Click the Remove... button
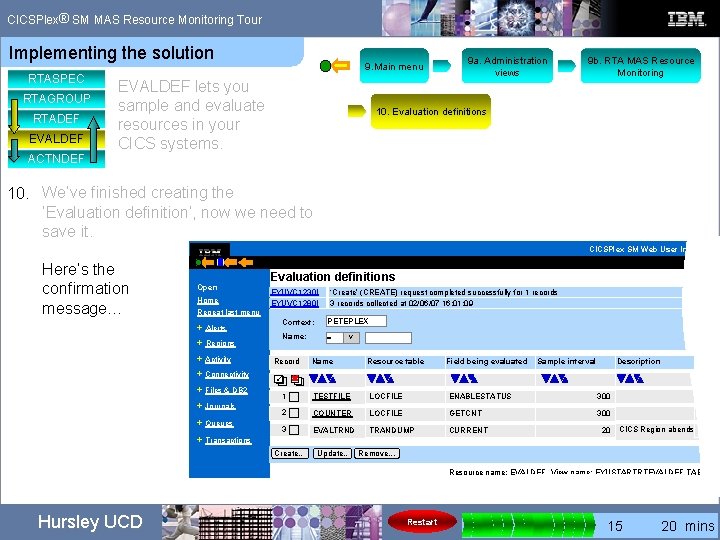 (377, 453)
